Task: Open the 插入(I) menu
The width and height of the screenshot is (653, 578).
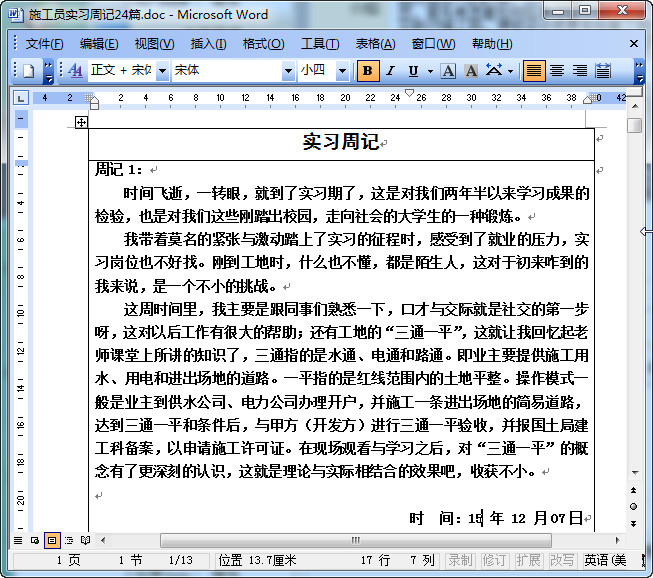Action: click(x=208, y=44)
